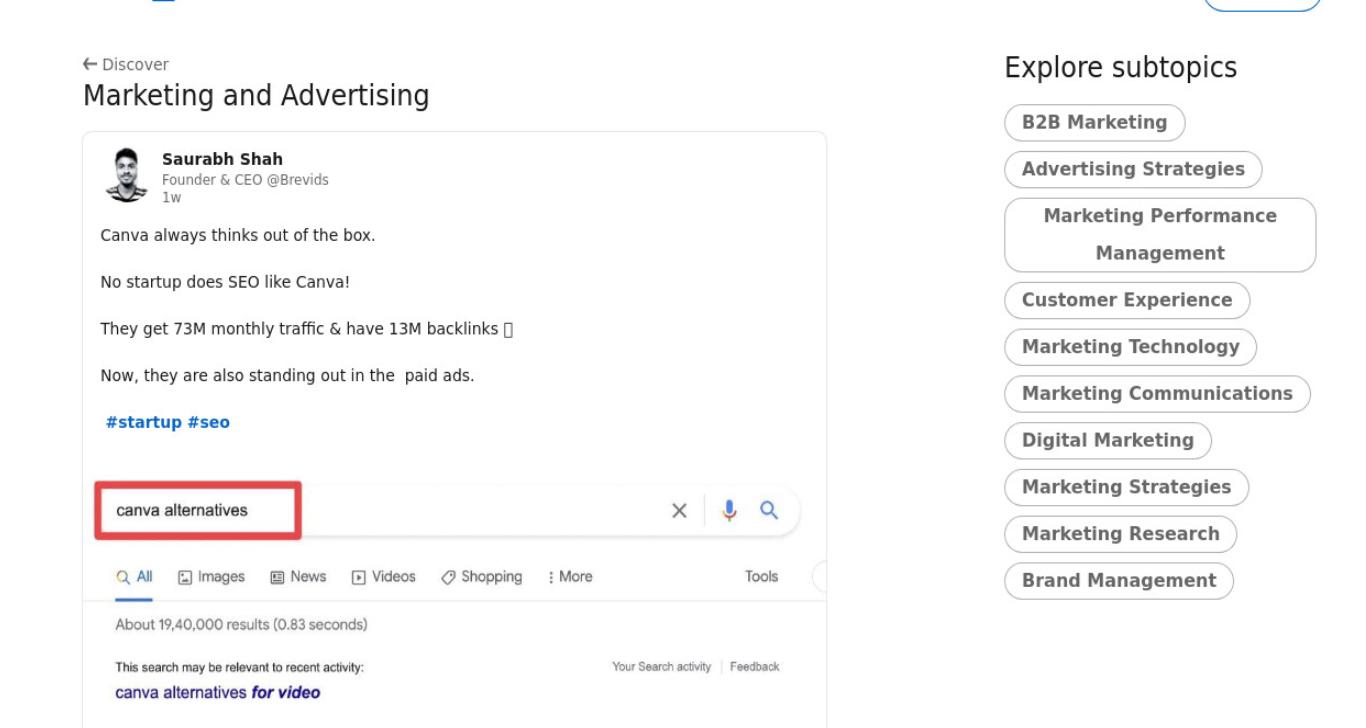Open the B2B Marketing subtopic
This screenshot has width=1366, height=728.
pos(1094,122)
